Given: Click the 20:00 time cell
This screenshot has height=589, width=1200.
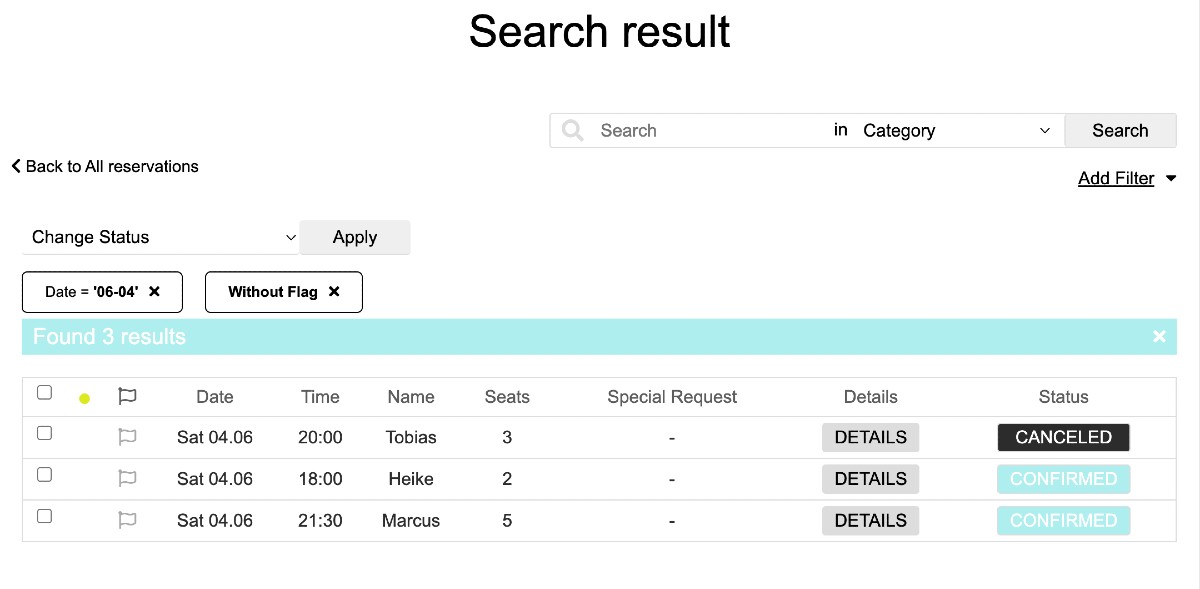Looking at the screenshot, I should [320, 437].
